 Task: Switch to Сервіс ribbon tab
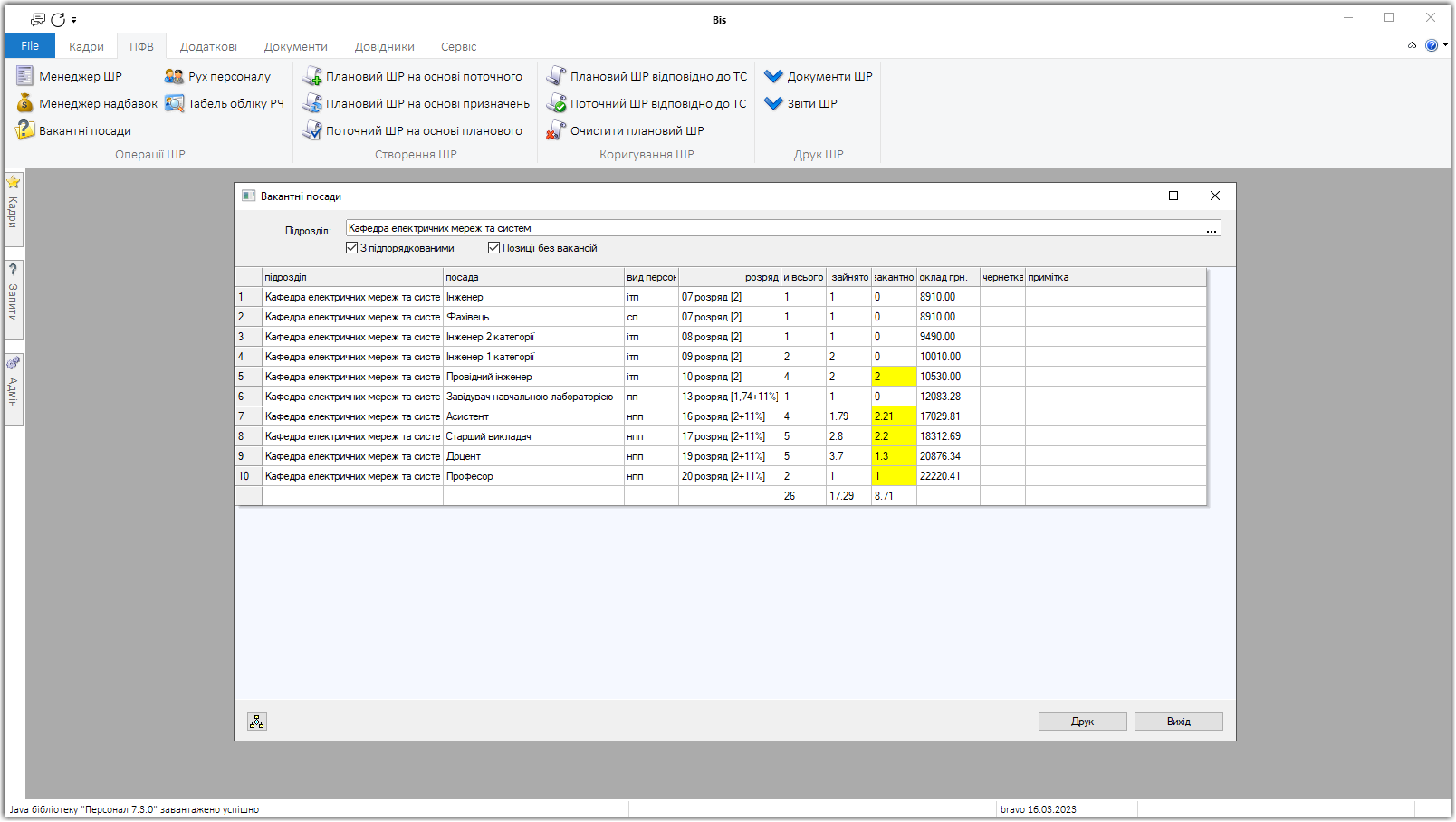point(459,46)
